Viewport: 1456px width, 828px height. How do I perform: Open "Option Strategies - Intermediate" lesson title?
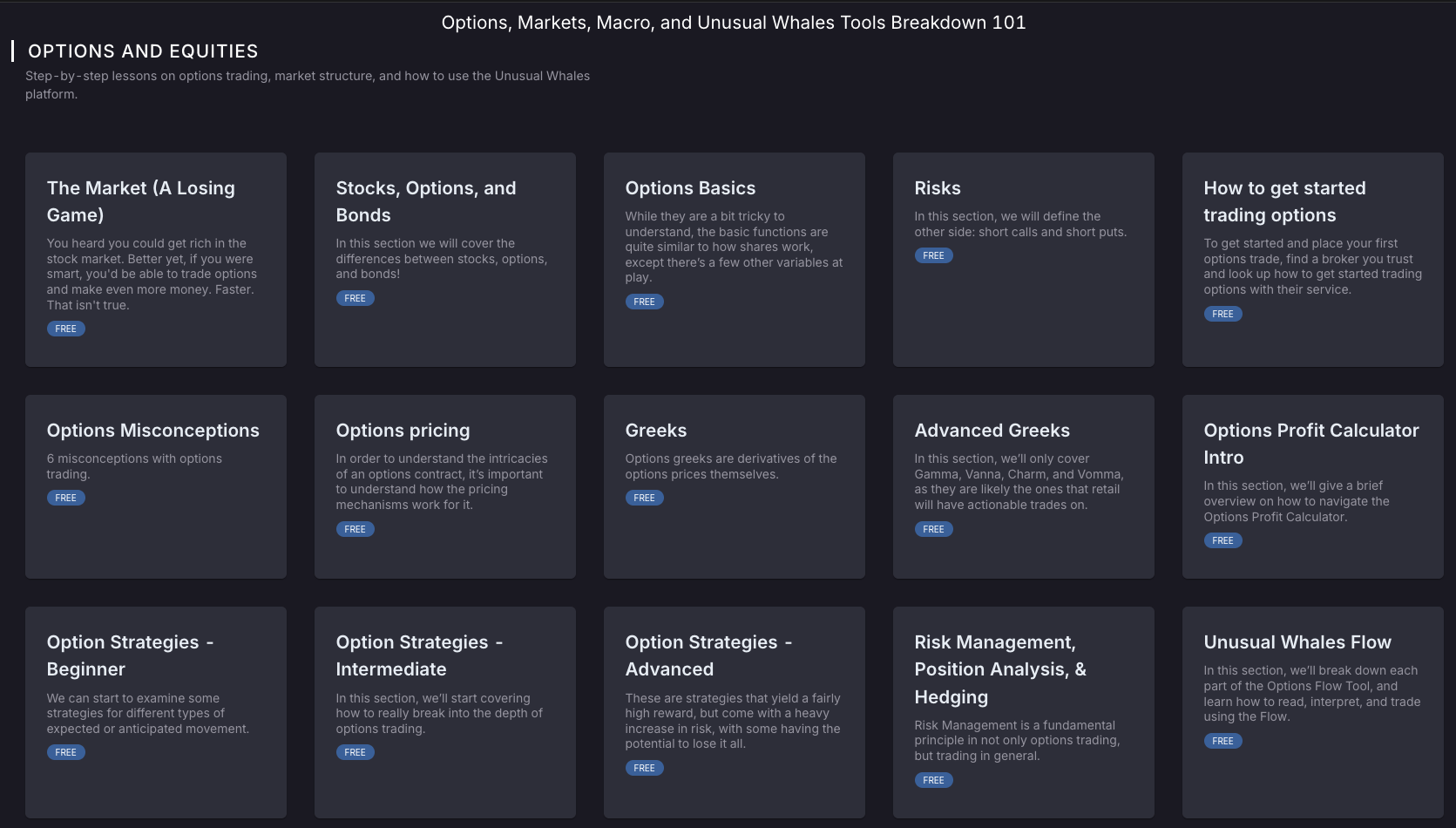tap(420, 655)
